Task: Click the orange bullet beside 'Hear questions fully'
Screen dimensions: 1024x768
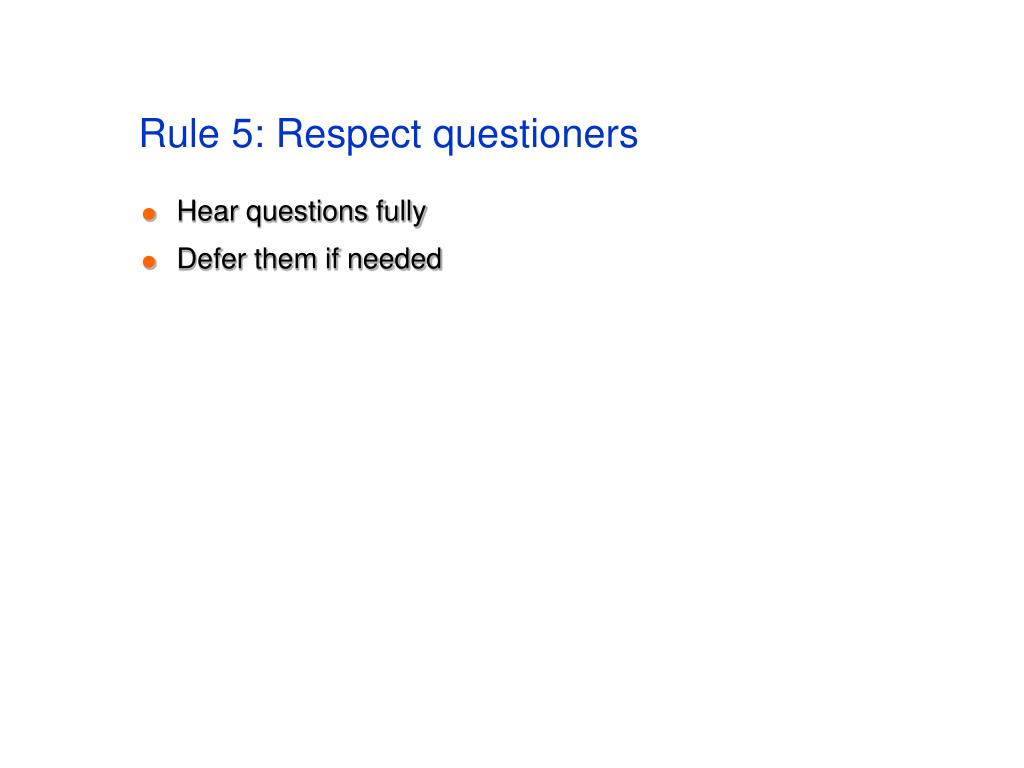Action: pyautogui.click(x=150, y=214)
